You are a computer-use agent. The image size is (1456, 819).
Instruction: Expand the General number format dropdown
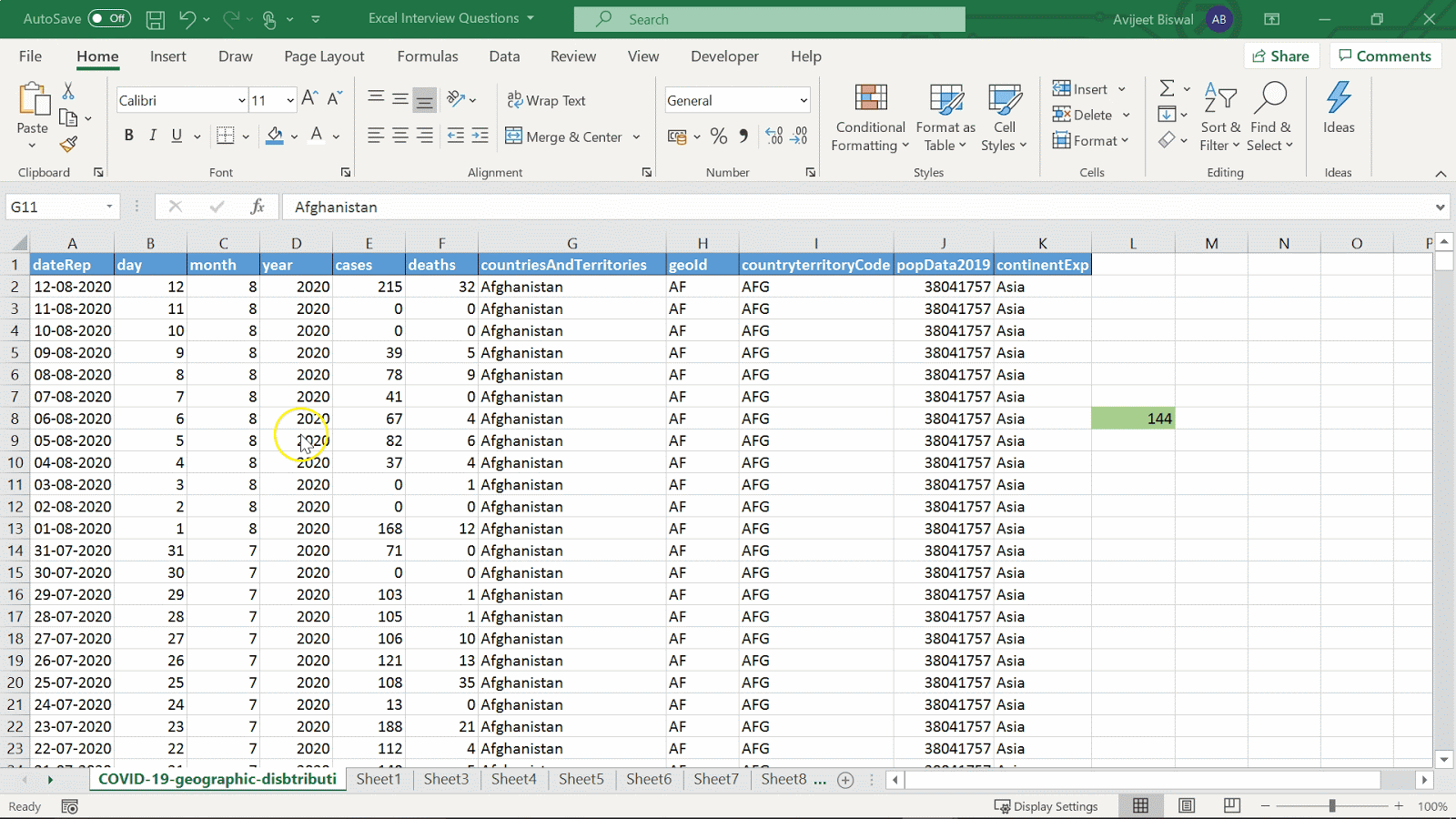(803, 100)
